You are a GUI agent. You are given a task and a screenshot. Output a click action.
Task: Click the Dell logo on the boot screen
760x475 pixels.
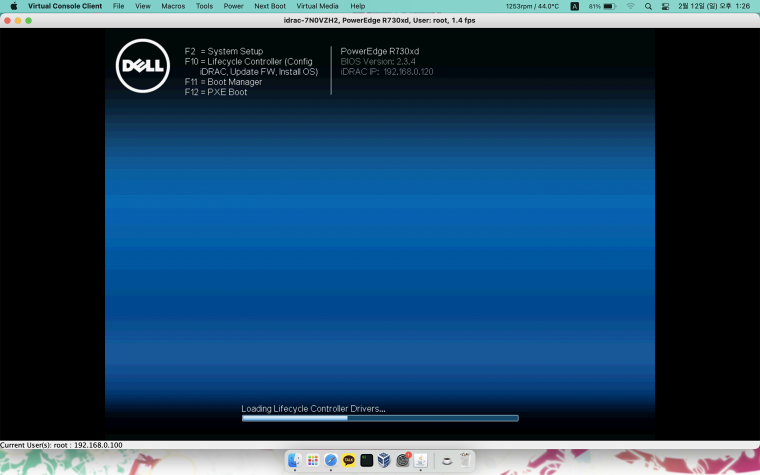(x=142, y=66)
